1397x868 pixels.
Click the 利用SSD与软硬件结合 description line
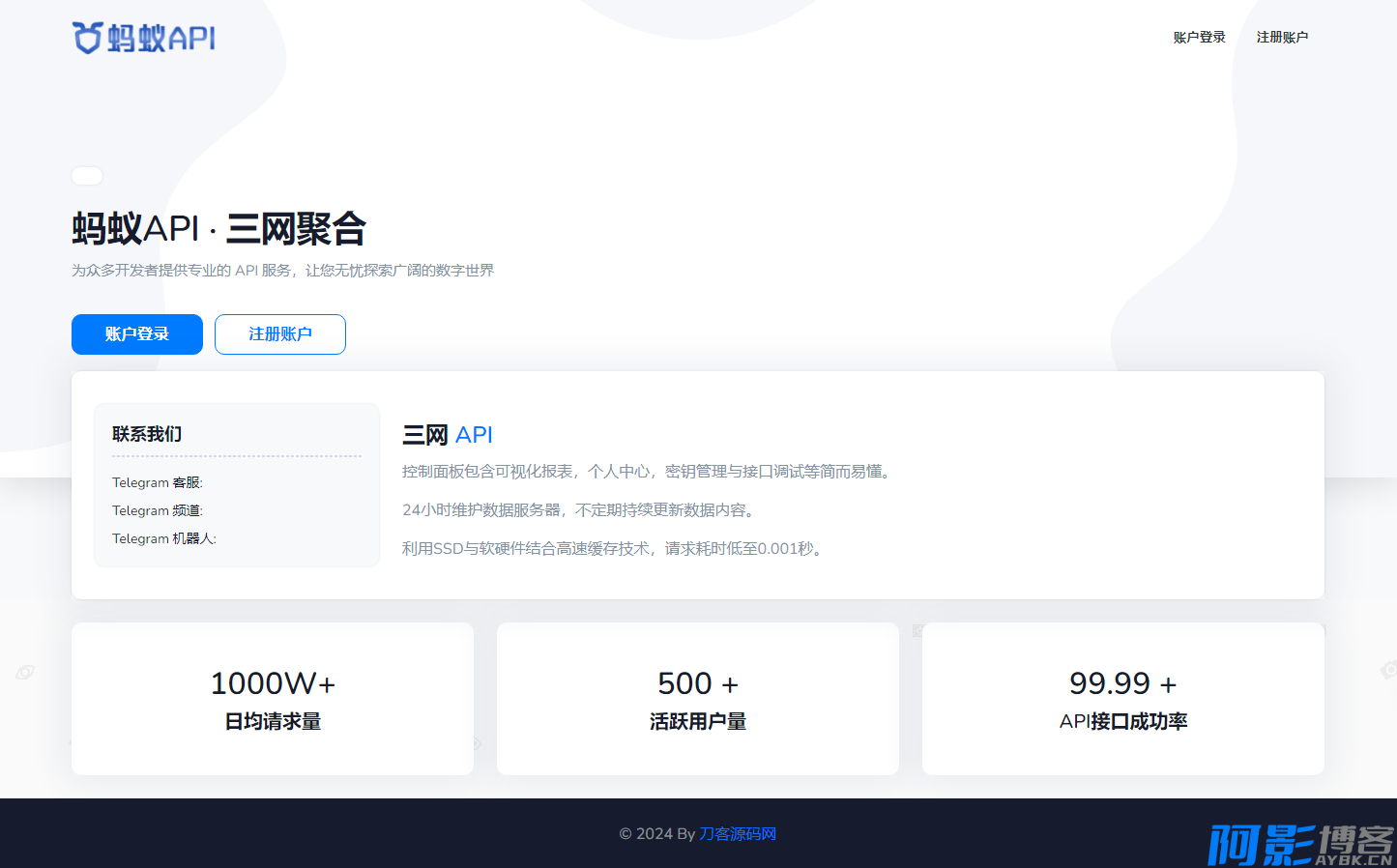pos(615,549)
